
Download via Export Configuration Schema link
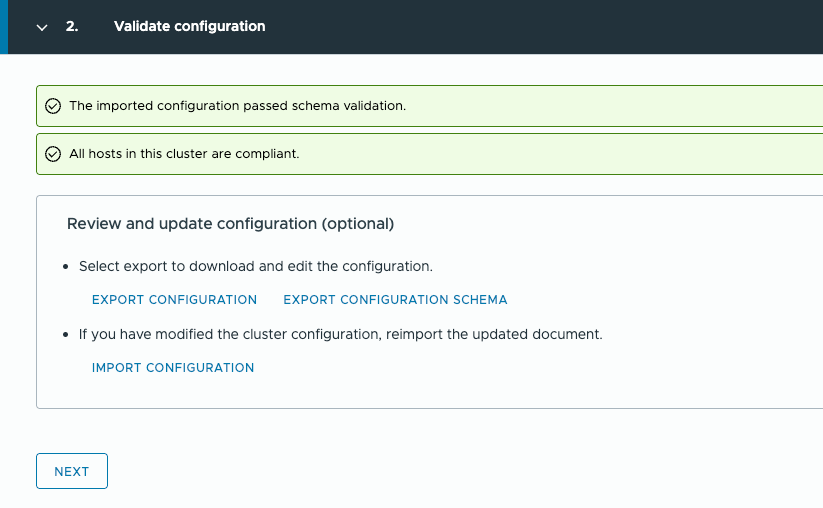click(395, 300)
